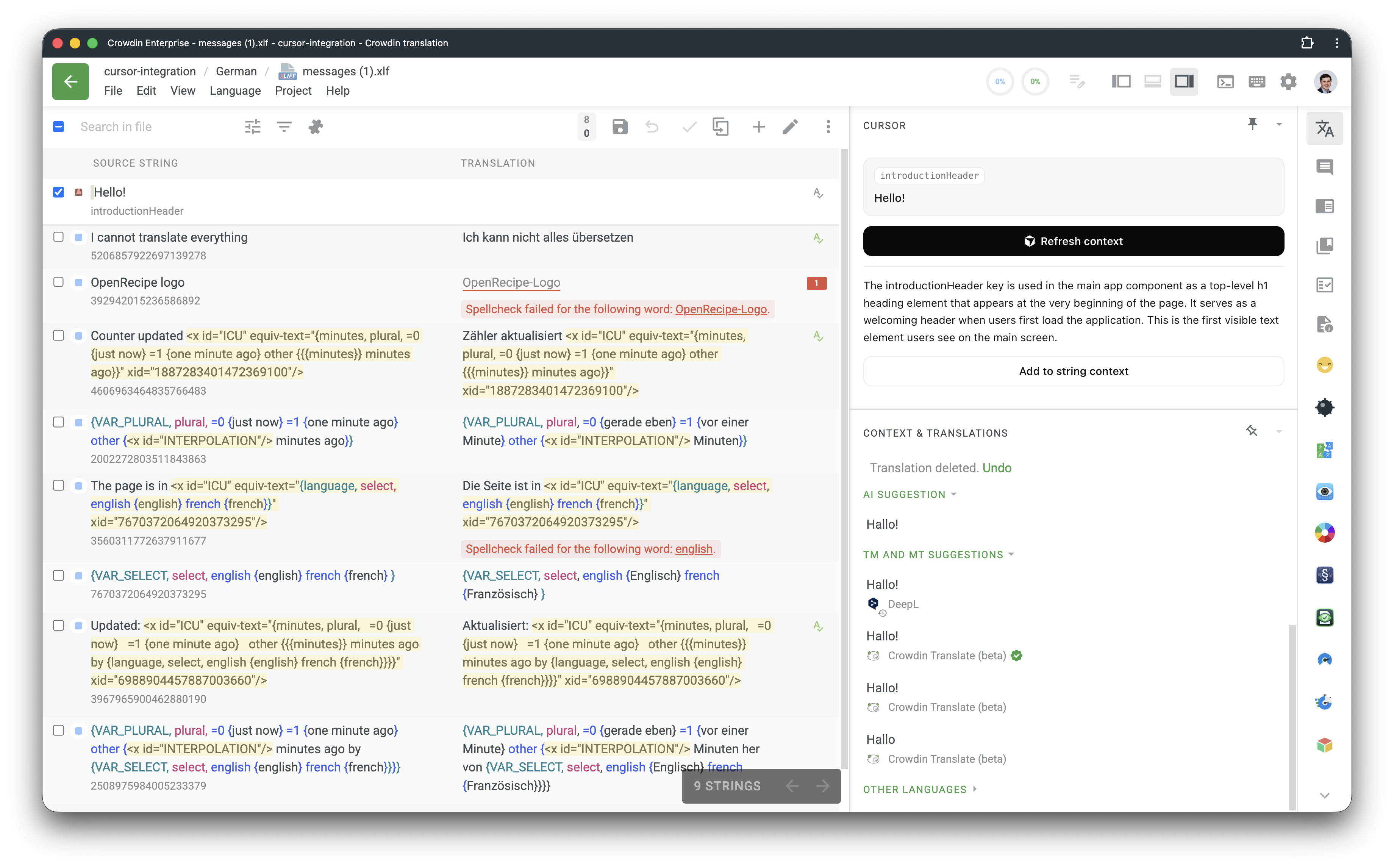The width and height of the screenshot is (1394, 868).
Task: Check the 'Counter updated' string checkbox
Action: click(x=58, y=335)
